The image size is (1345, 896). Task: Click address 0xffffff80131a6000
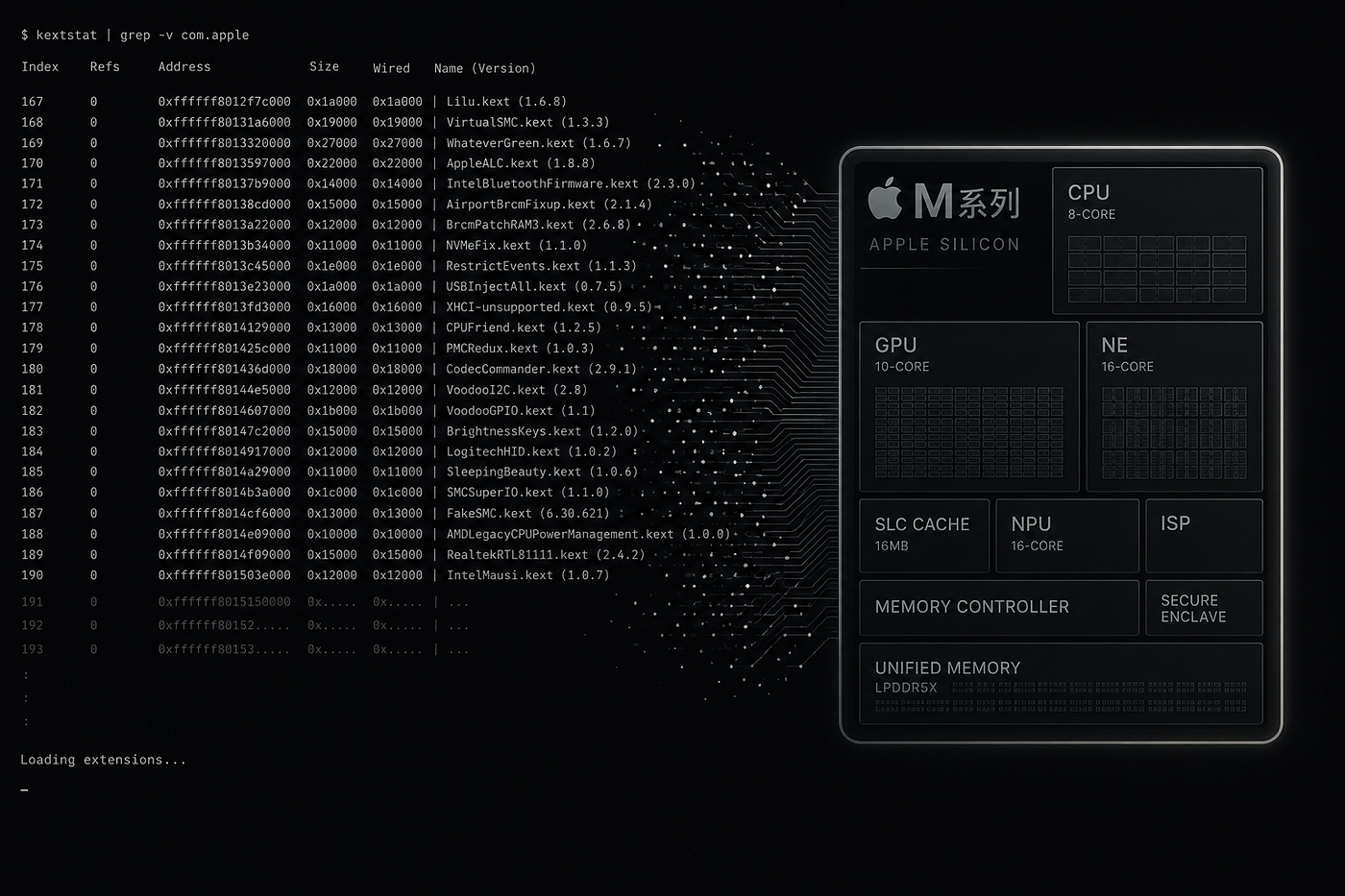224,122
